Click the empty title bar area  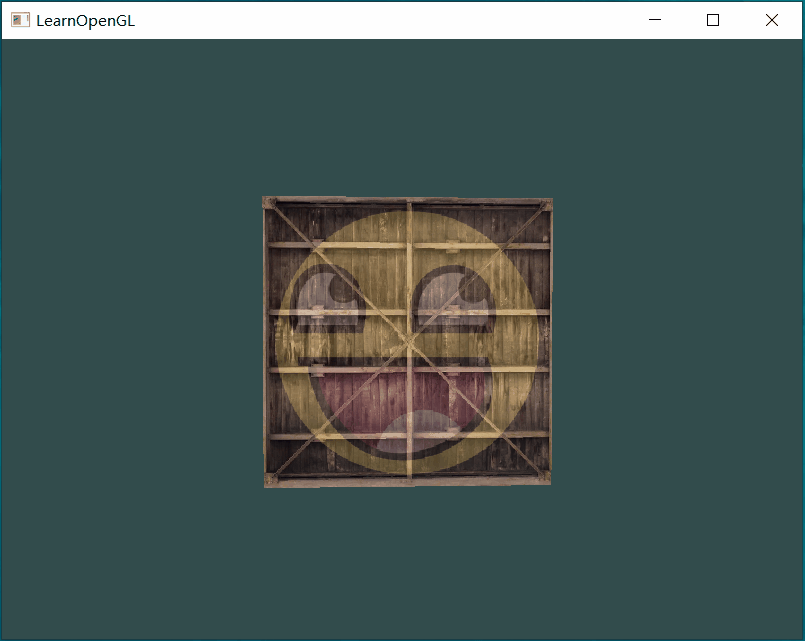click(380, 20)
